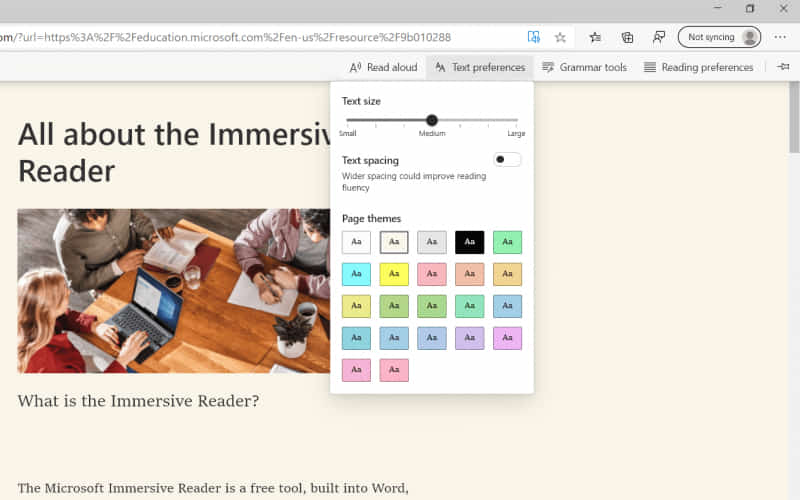Open the Favorites list icon
Screen dimensions: 800x500
coord(595,37)
